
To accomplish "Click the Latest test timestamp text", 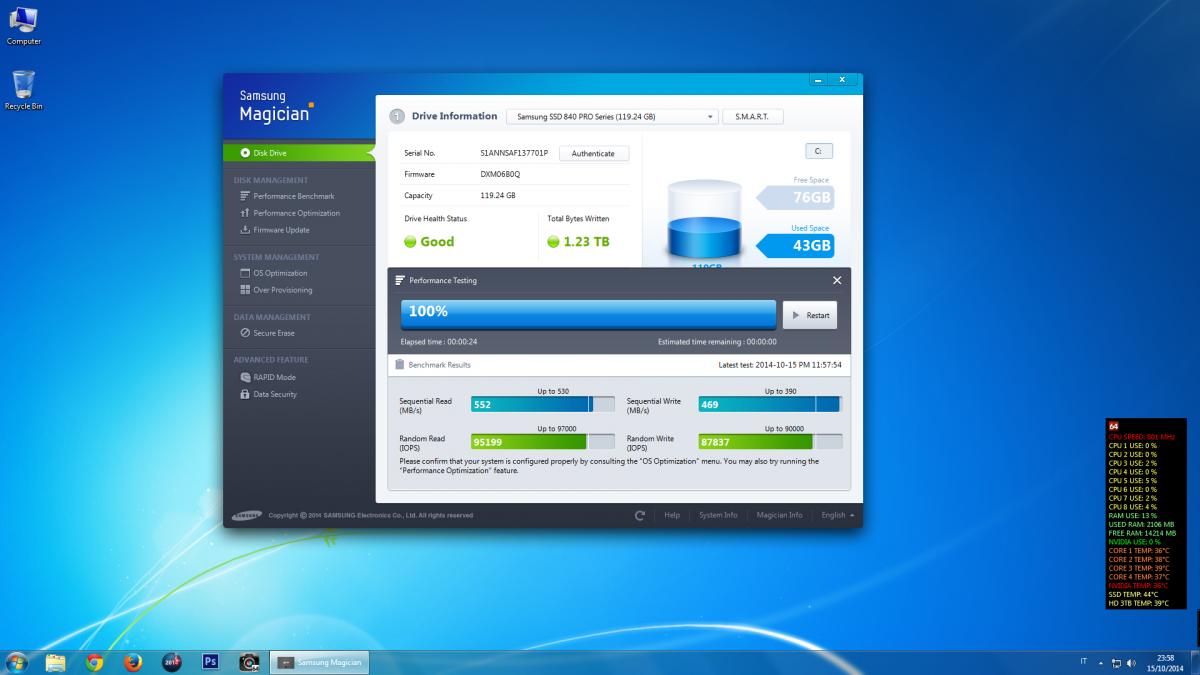I will click(x=780, y=365).
